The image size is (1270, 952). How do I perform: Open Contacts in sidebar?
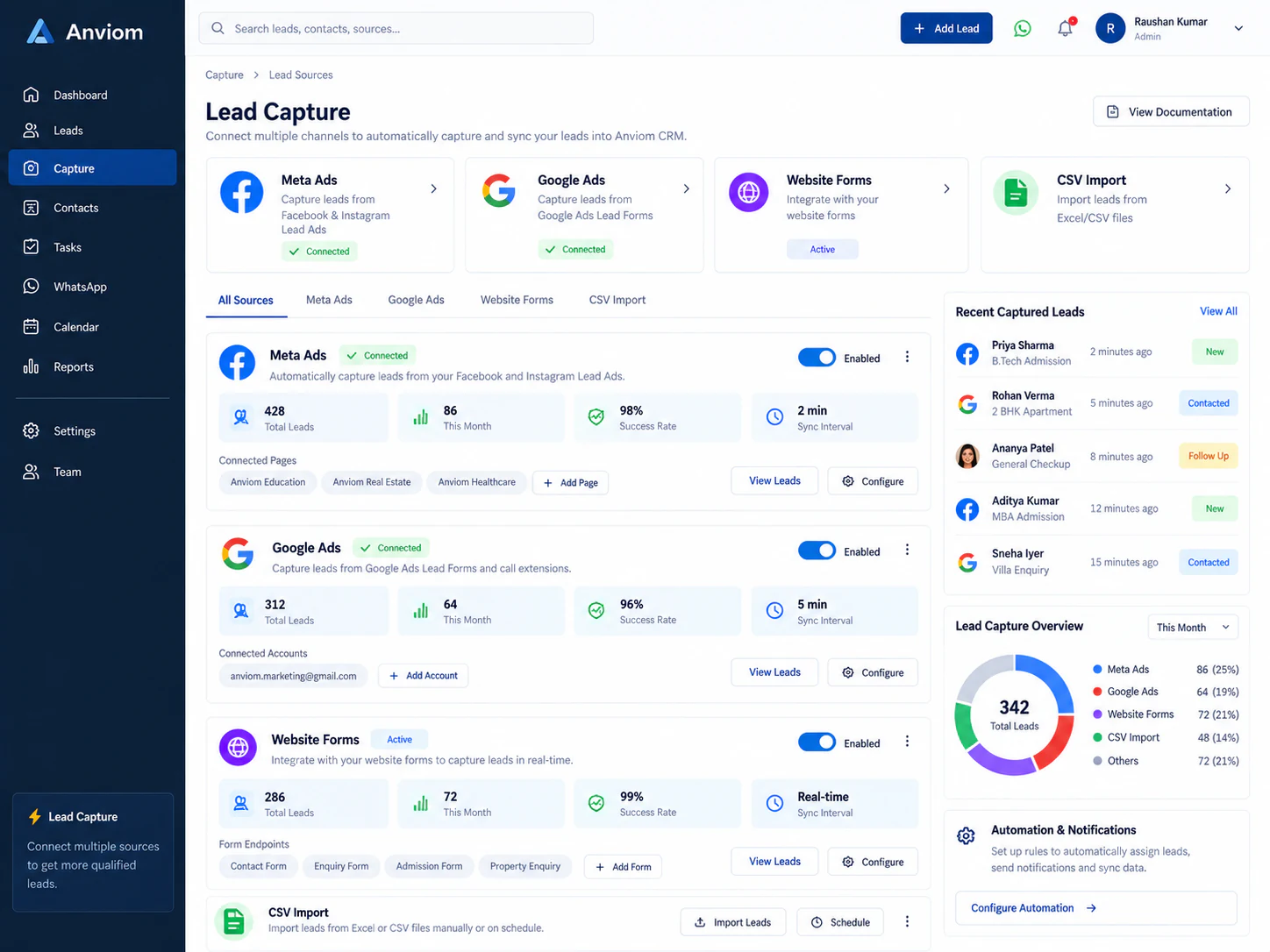92,208
